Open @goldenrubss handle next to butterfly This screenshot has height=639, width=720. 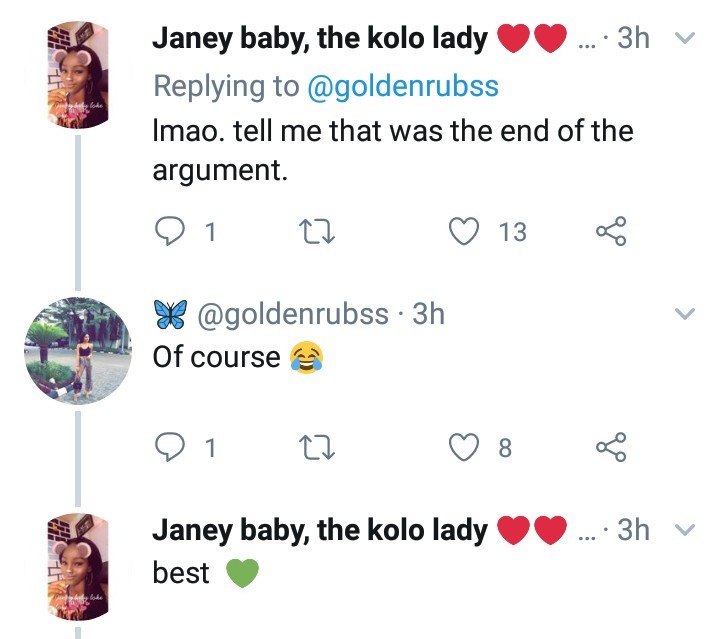(x=293, y=314)
